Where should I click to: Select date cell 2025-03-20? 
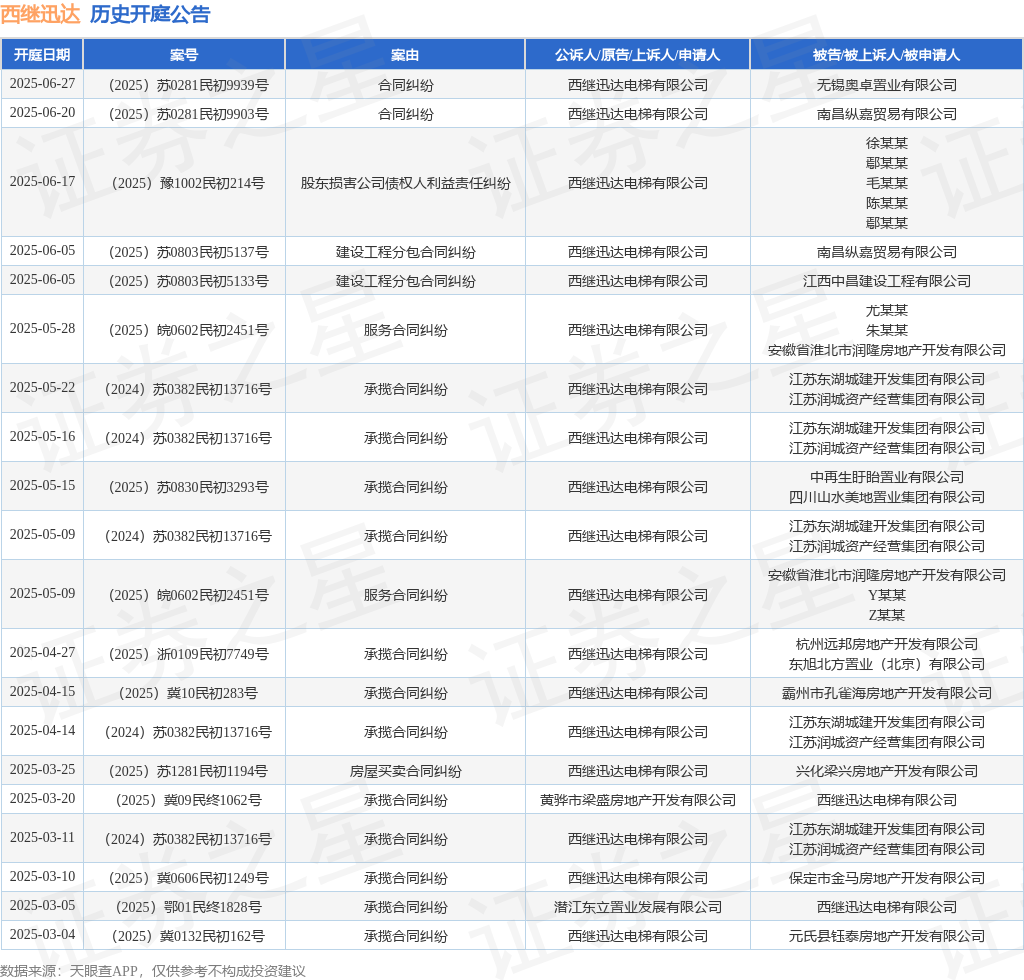pos(42,798)
